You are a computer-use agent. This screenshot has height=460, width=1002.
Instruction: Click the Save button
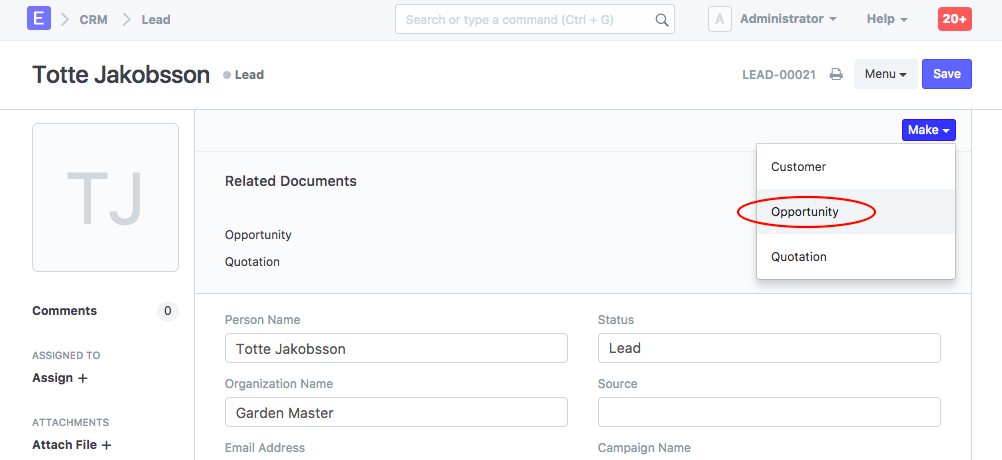[x=946, y=75]
